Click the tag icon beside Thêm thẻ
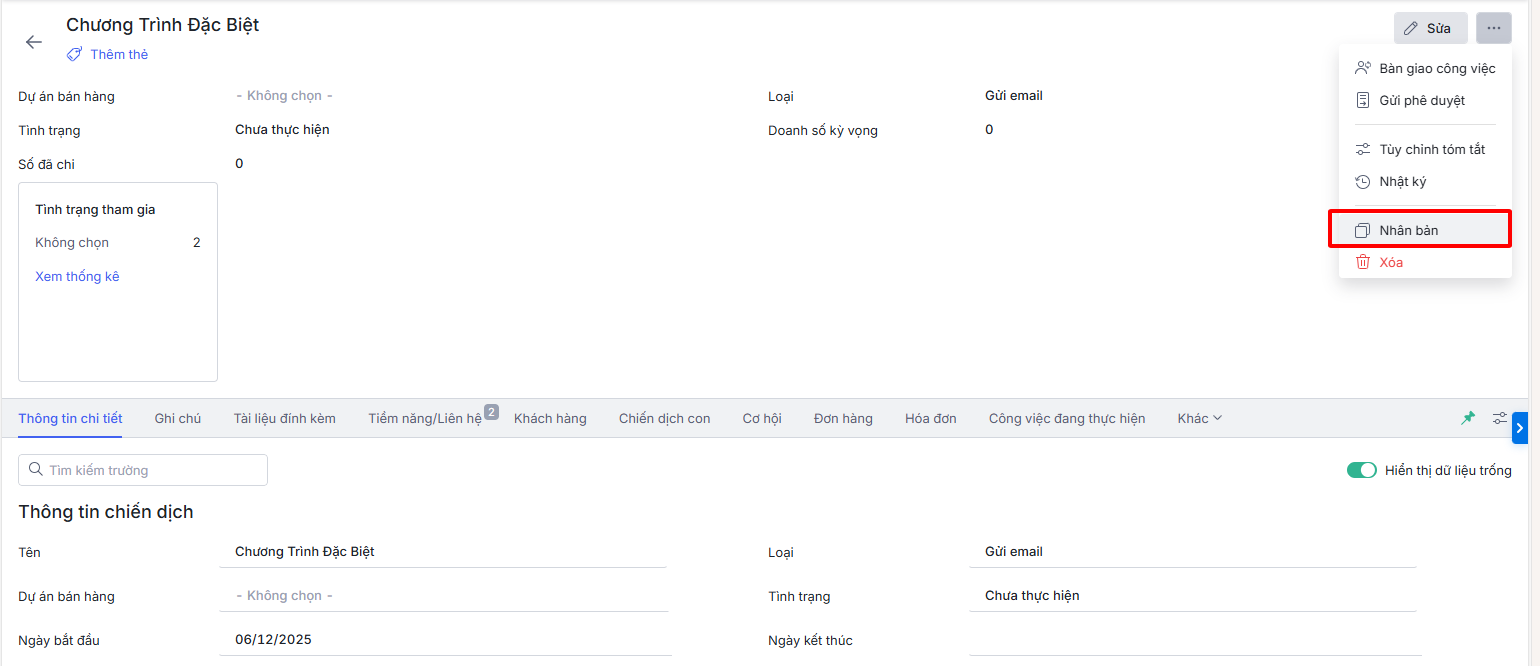Image resolution: width=1540 pixels, height=666 pixels. (75, 54)
